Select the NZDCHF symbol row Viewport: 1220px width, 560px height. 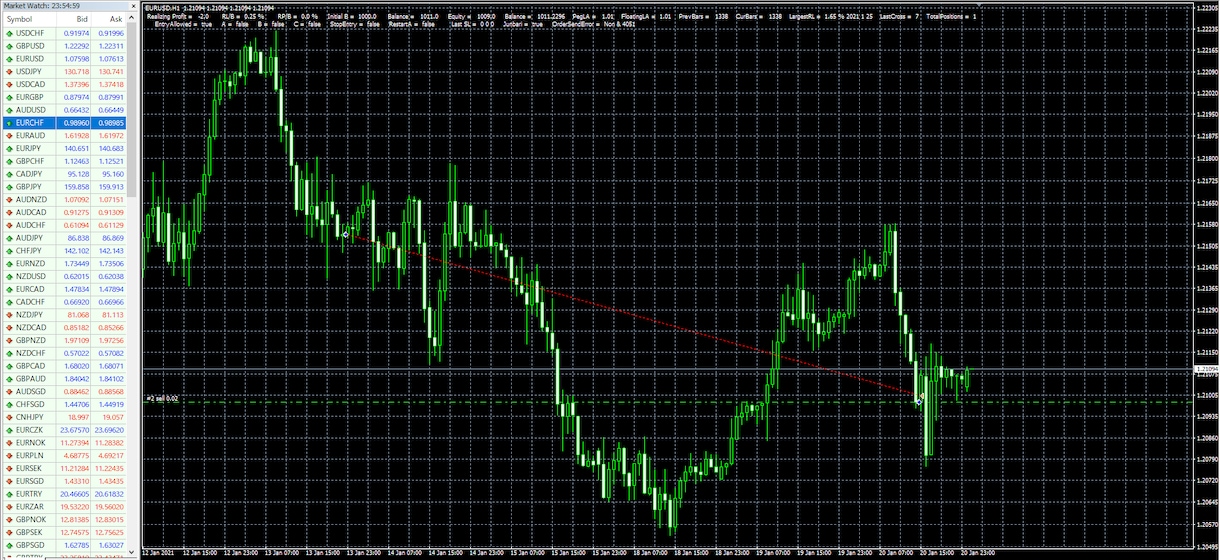64,353
